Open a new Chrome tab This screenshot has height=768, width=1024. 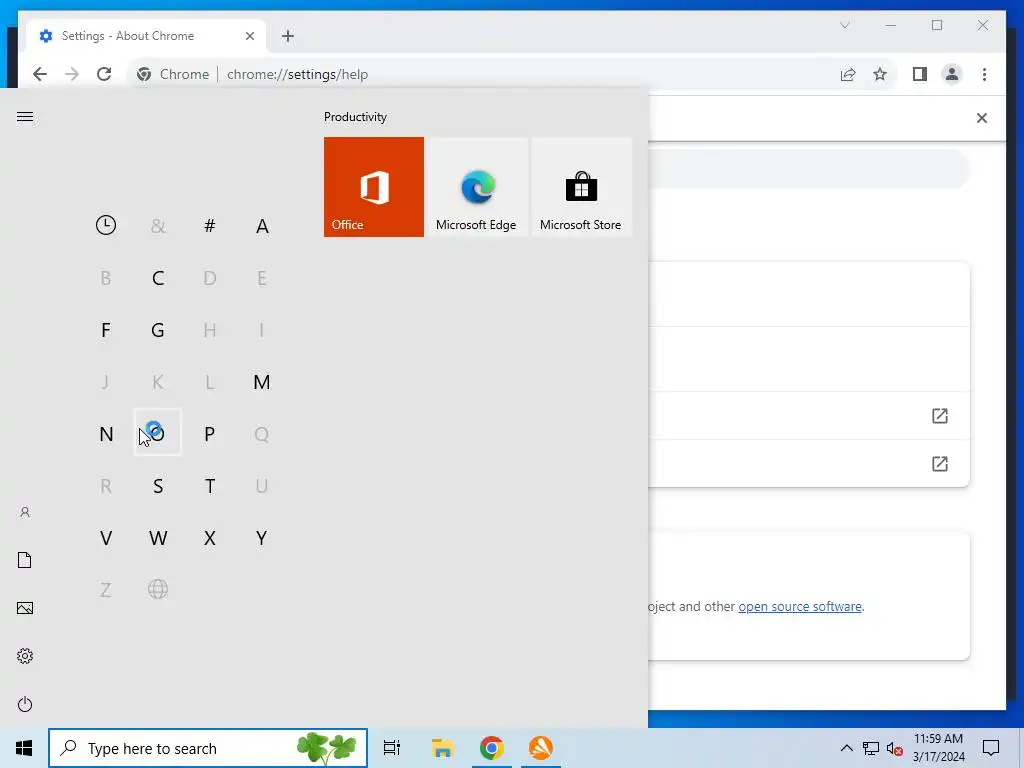point(288,36)
